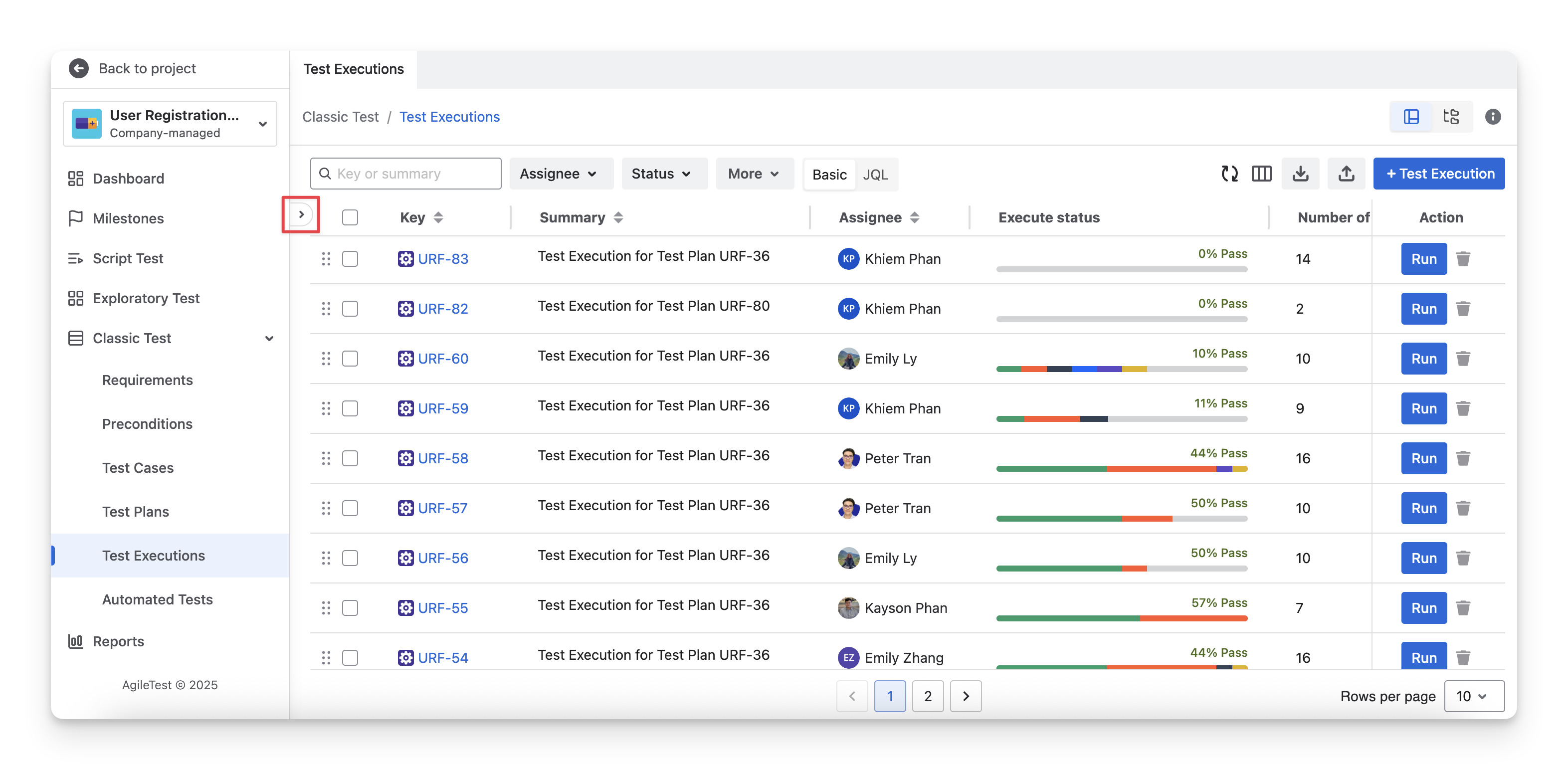Open the column settings icon
The height and width of the screenshot is (770, 1568).
pos(1261,174)
